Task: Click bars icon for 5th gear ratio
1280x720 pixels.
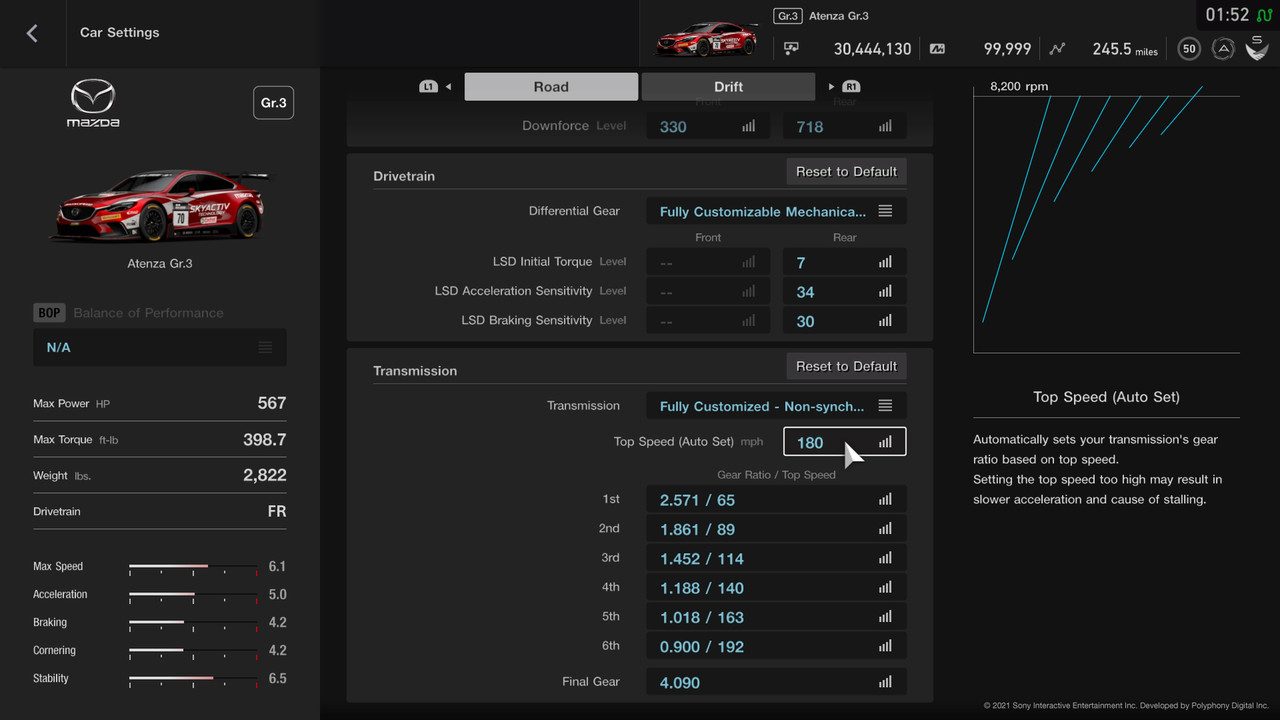Action: pyautogui.click(x=885, y=617)
